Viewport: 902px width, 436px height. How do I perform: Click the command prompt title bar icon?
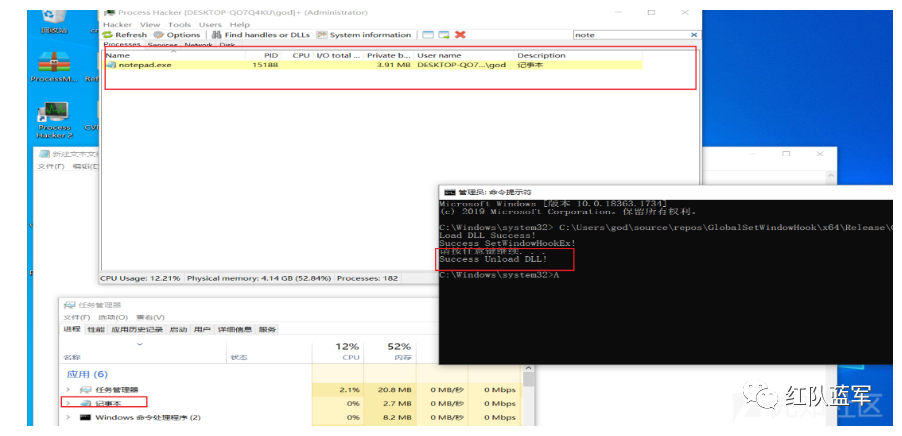[x=450, y=192]
